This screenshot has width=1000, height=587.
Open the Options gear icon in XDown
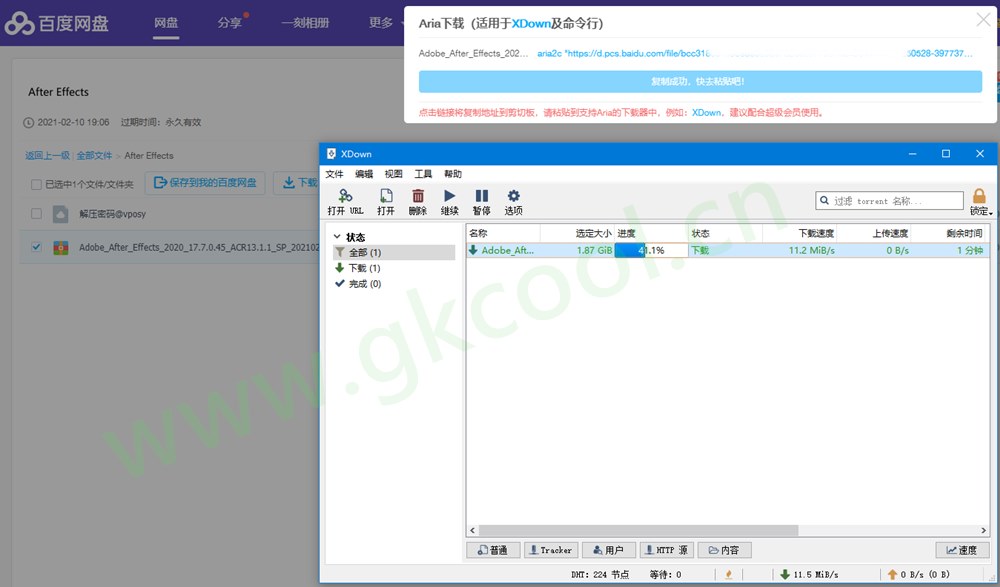513,195
